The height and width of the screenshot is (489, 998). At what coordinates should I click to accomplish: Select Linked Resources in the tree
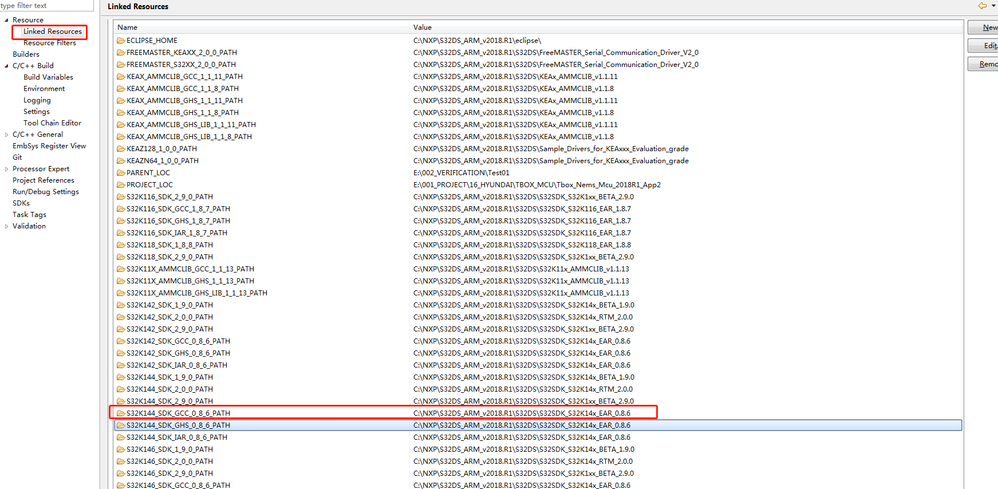[x=52, y=31]
